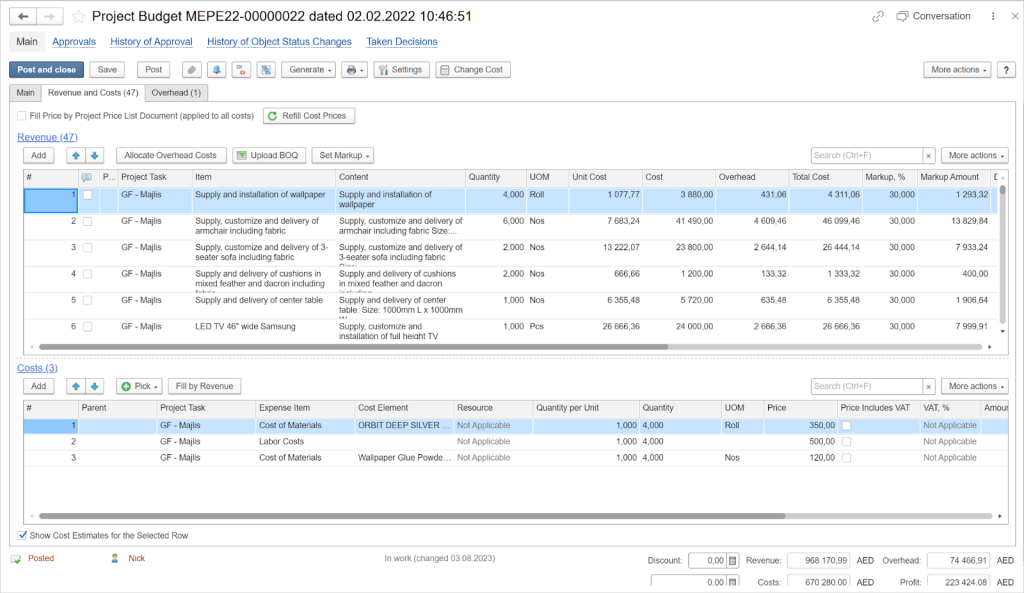Toggle Price Includes VAT for cost row 3
Viewport: 1024px width, 593px height.
pyautogui.click(x=846, y=458)
